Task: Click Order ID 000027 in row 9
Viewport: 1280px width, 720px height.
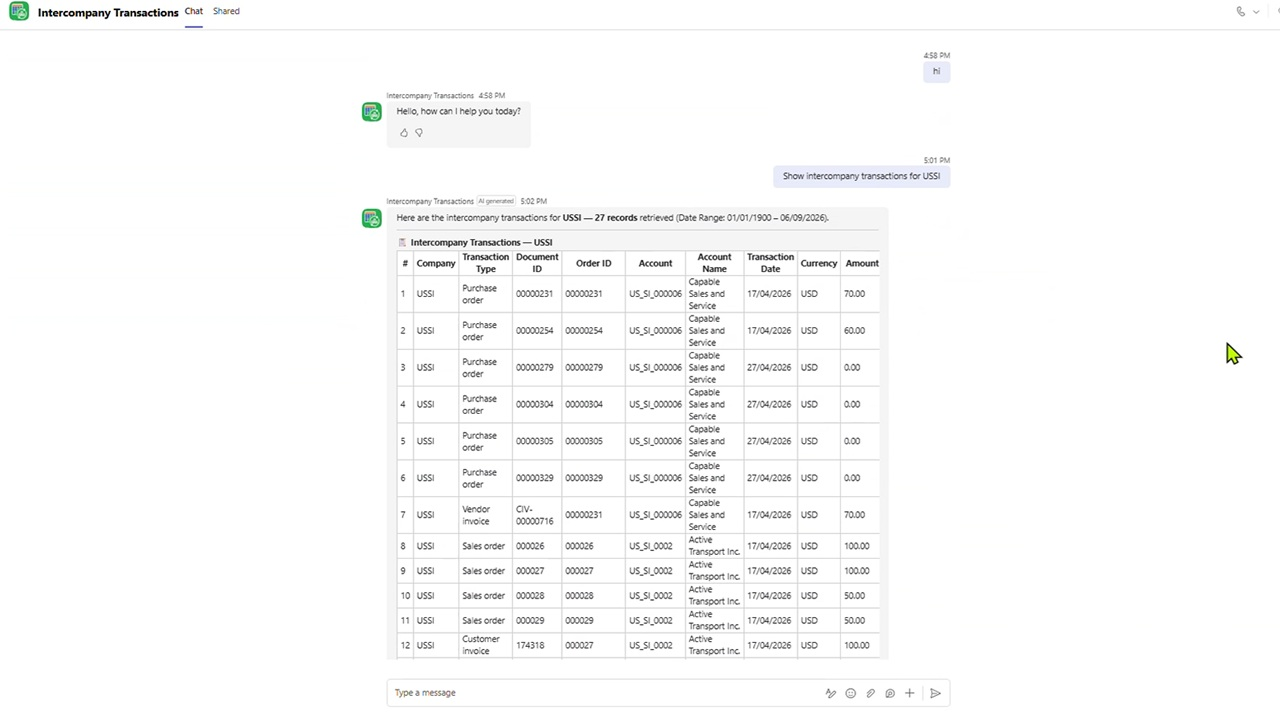Action: pos(579,571)
